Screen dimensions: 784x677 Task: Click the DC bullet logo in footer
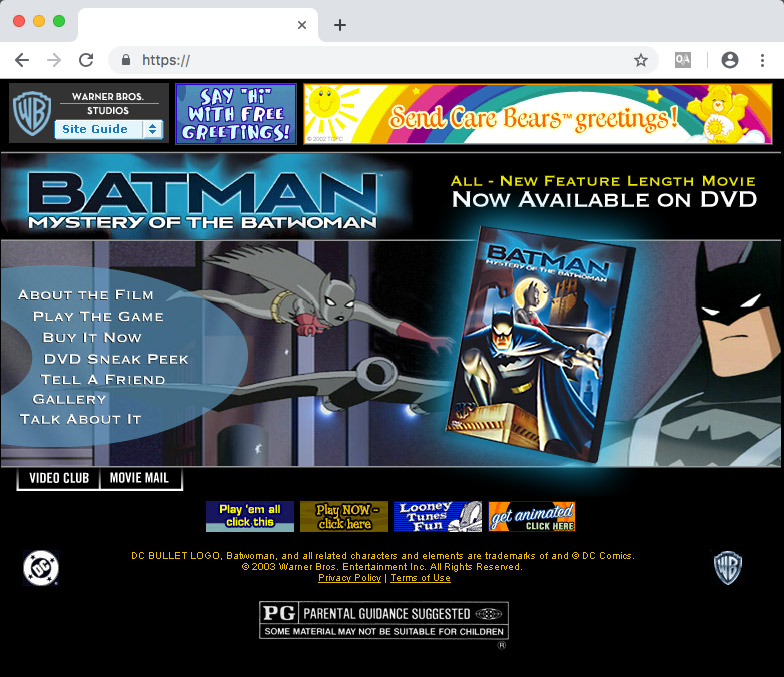41,568
